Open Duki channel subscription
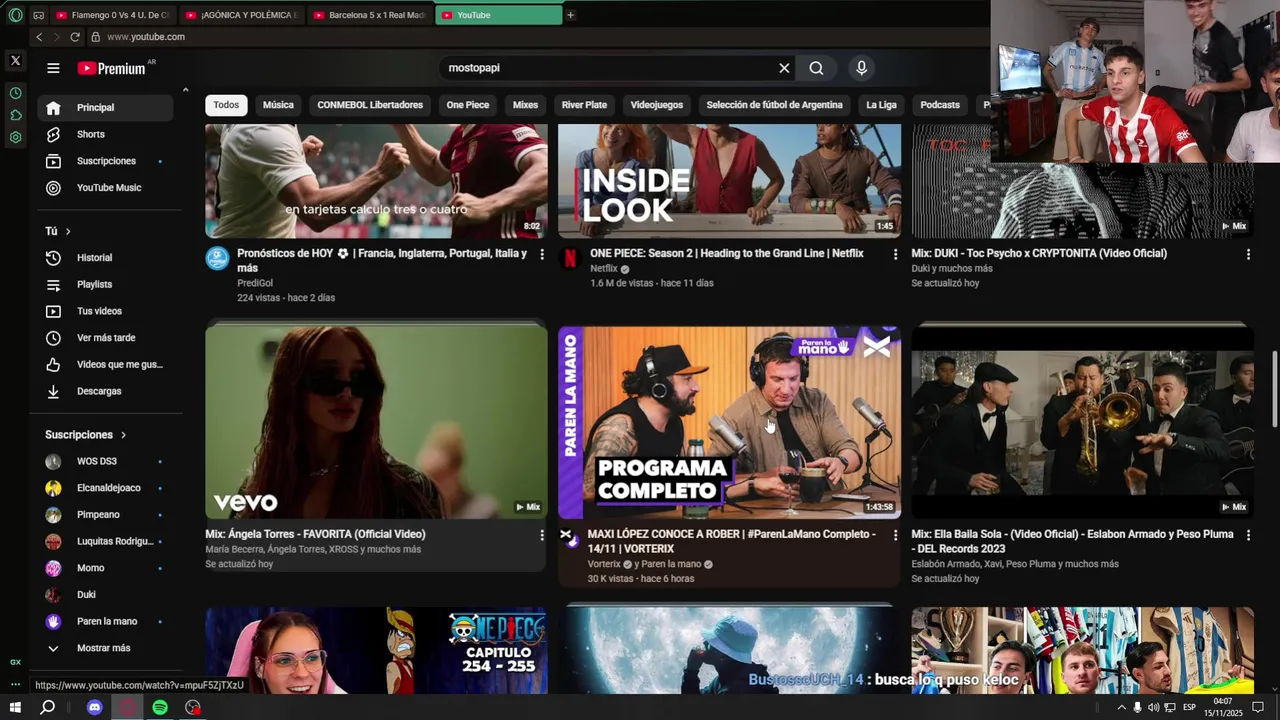The width and height of the screenshot is (1280, 720). click(105, 595)
